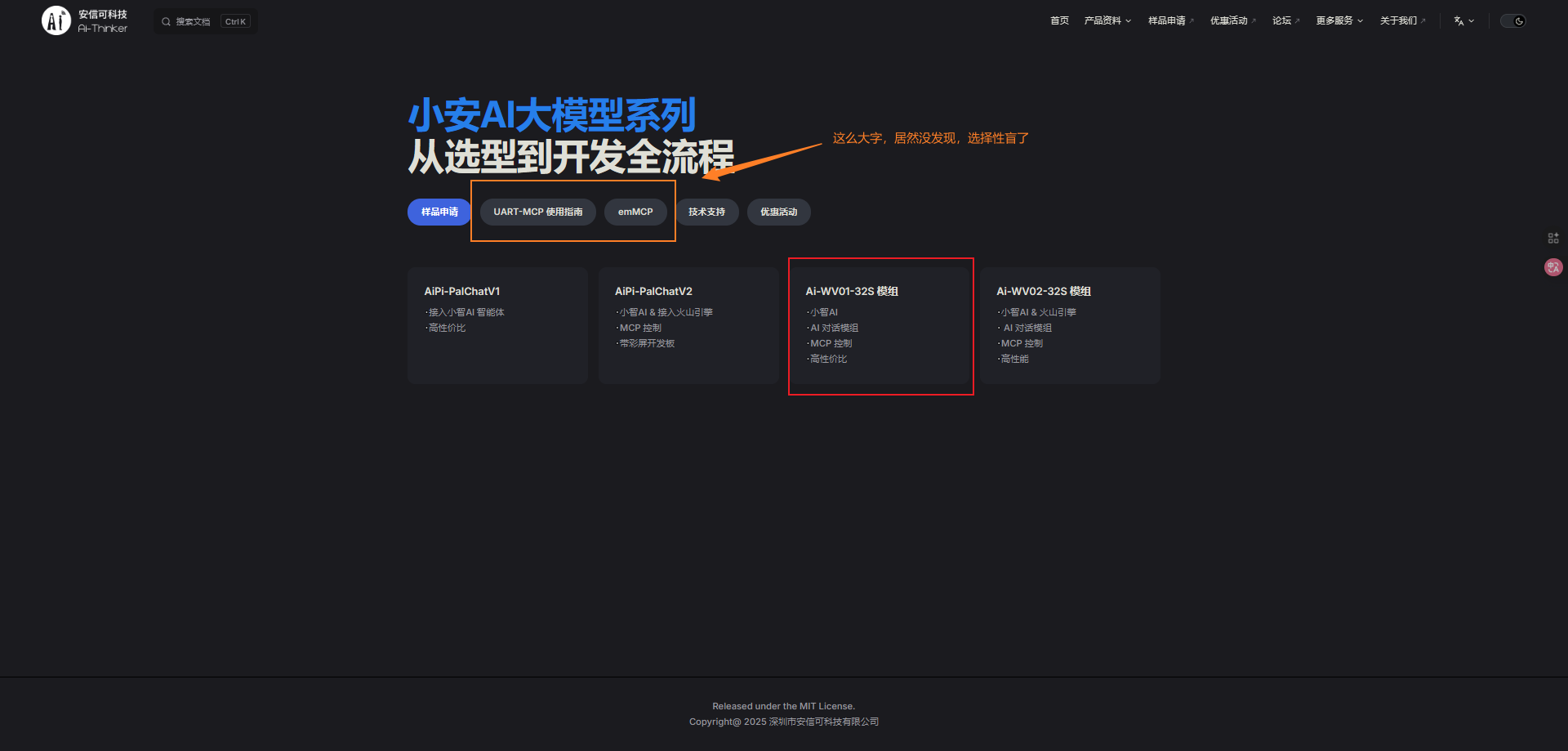1568x751 pixels.
Task: Open the language selector chevron
Action: click(x=1472, y=21)
